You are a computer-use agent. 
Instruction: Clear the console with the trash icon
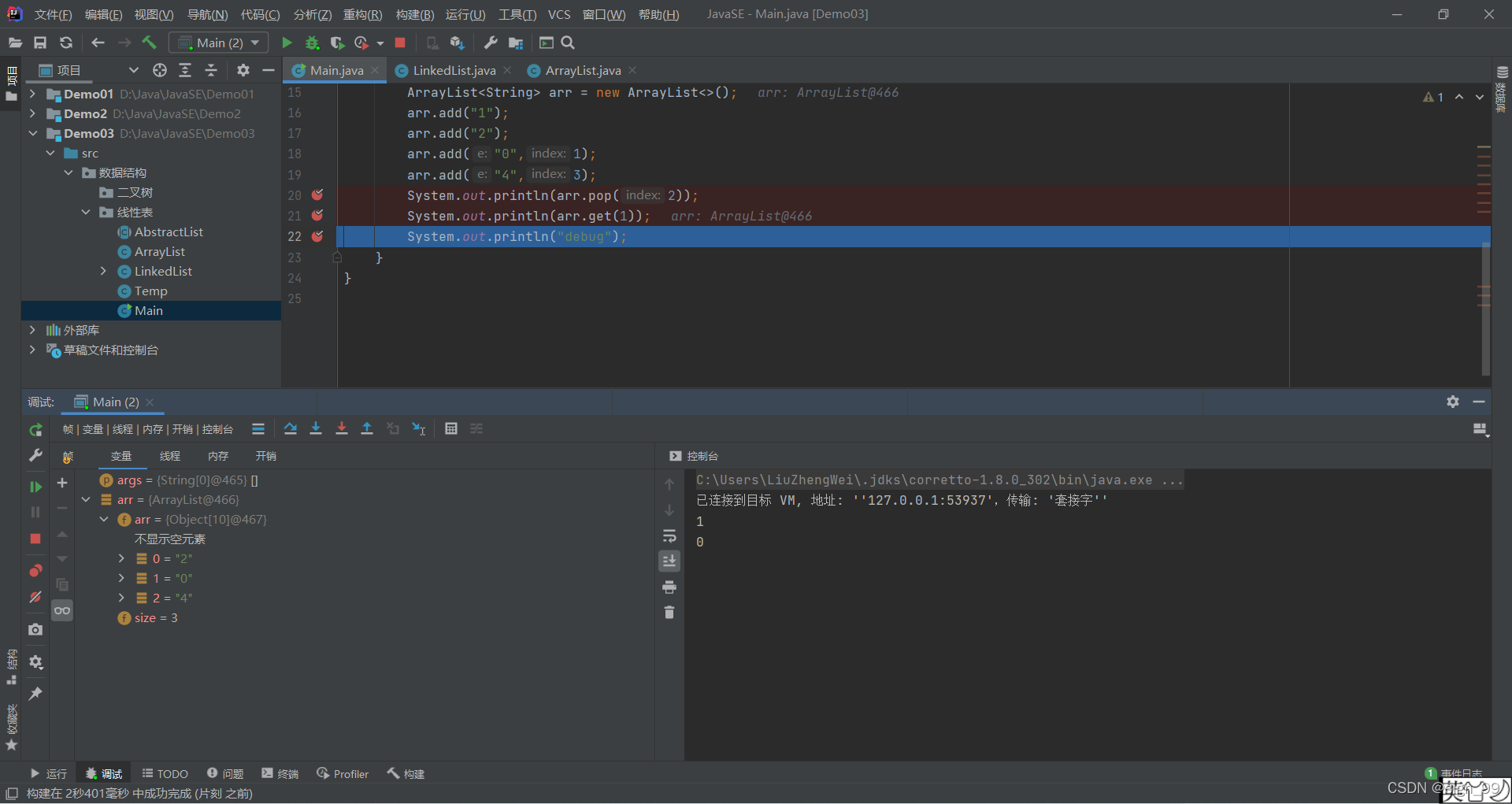coord(669,612)
